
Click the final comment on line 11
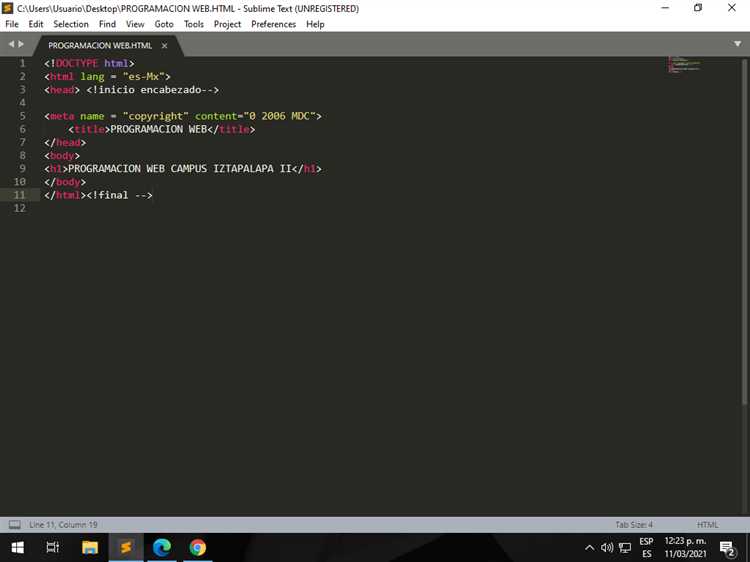point(120,195)
